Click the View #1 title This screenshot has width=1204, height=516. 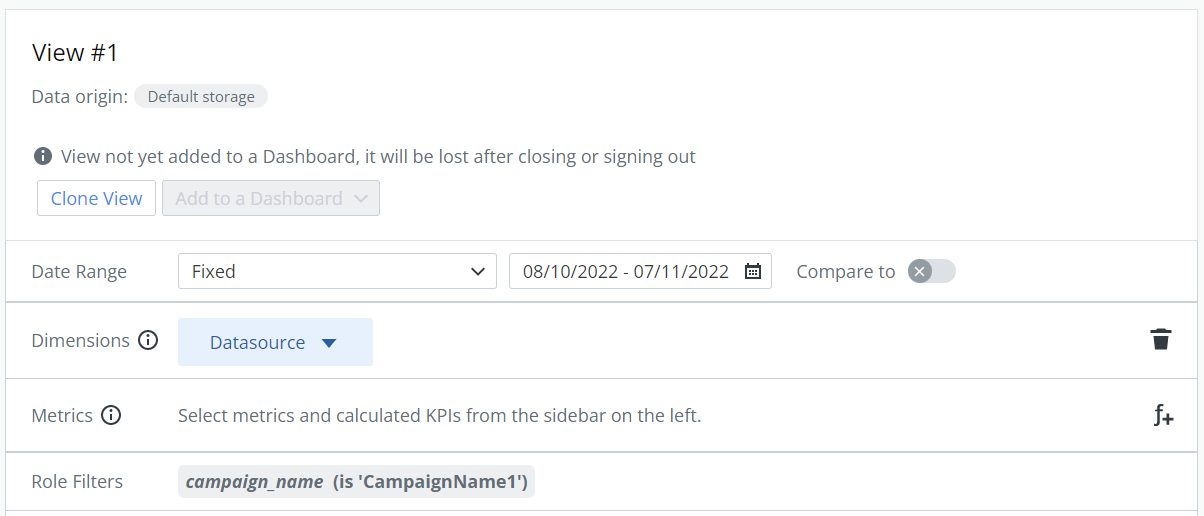point(75,53)
